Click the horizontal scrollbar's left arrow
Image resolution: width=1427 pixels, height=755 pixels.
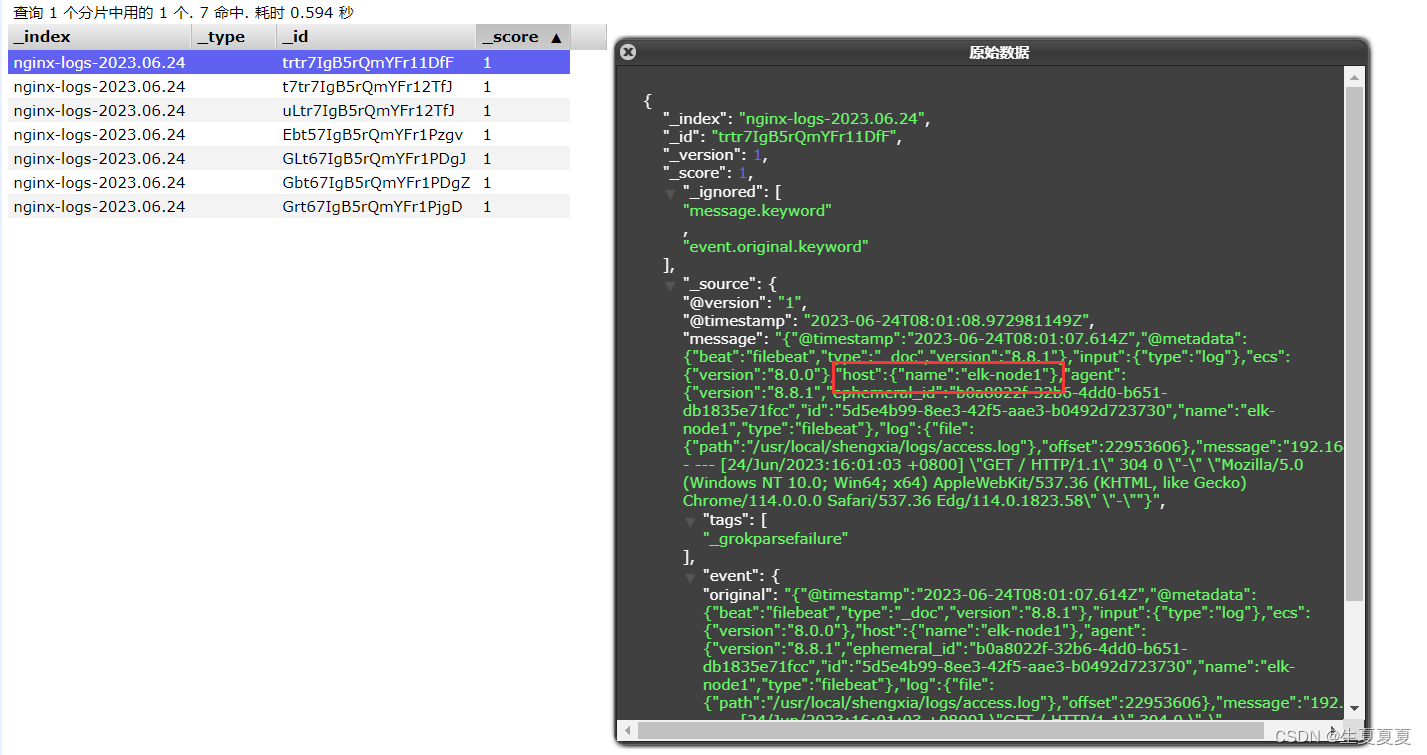(626, 729)
